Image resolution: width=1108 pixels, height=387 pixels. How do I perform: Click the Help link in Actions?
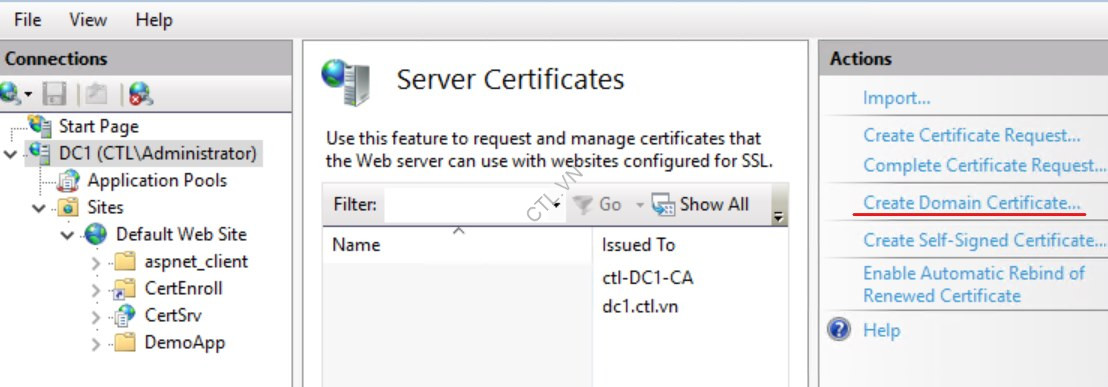881,330
